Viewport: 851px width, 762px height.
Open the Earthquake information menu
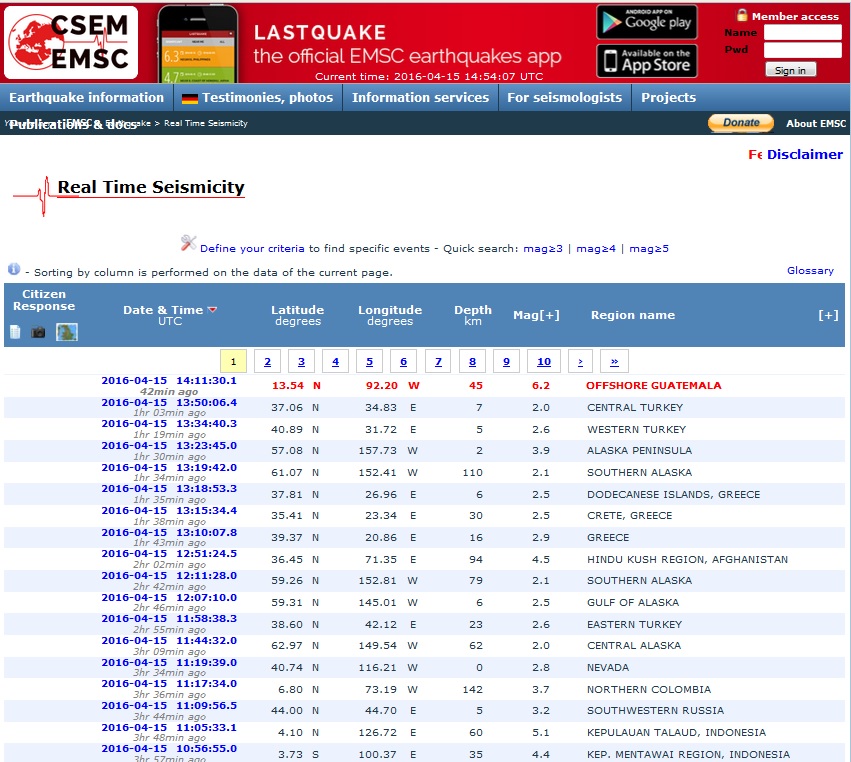[86, 98]
